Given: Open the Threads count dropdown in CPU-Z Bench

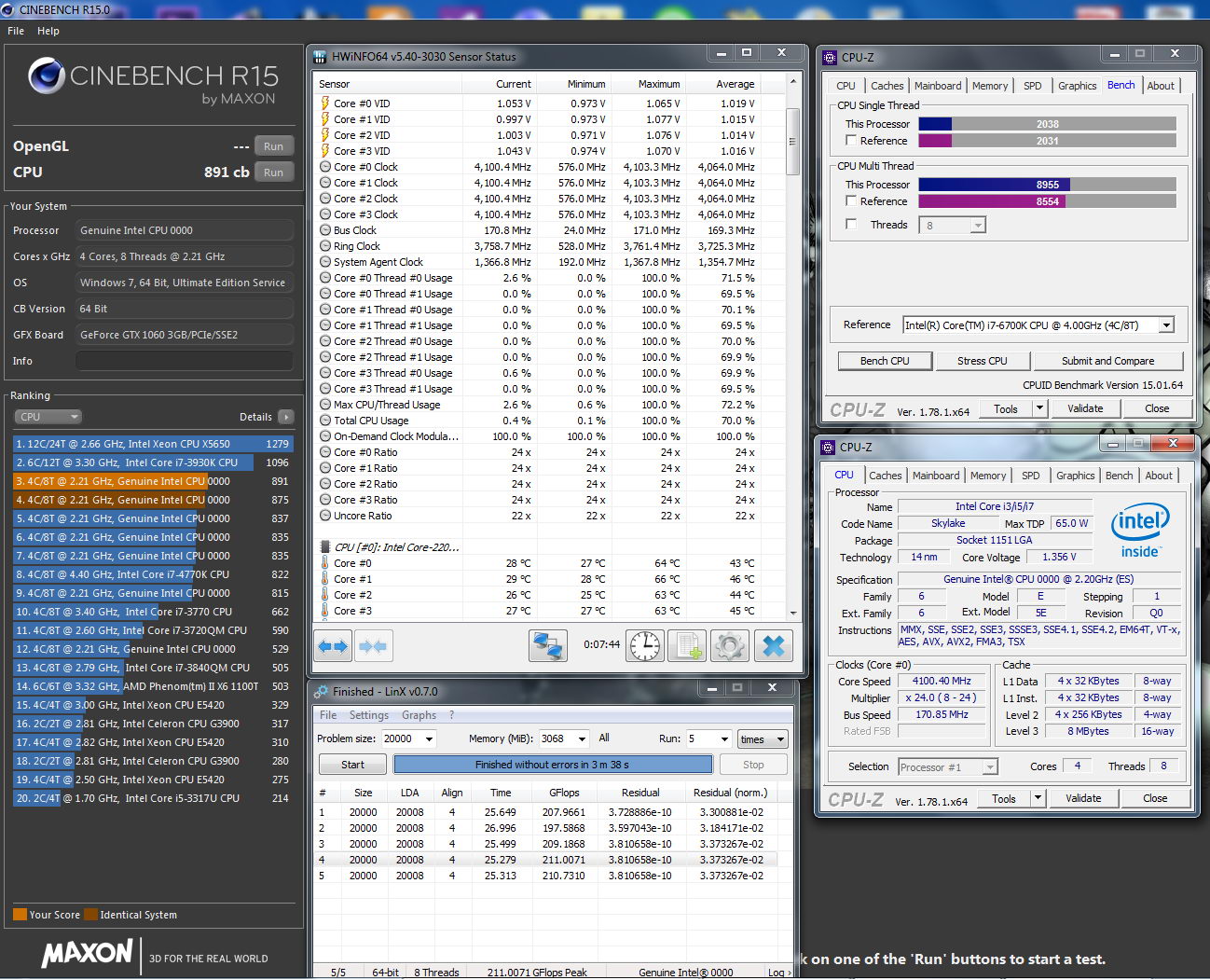Looking at the screenshot, I should (977, 226).
